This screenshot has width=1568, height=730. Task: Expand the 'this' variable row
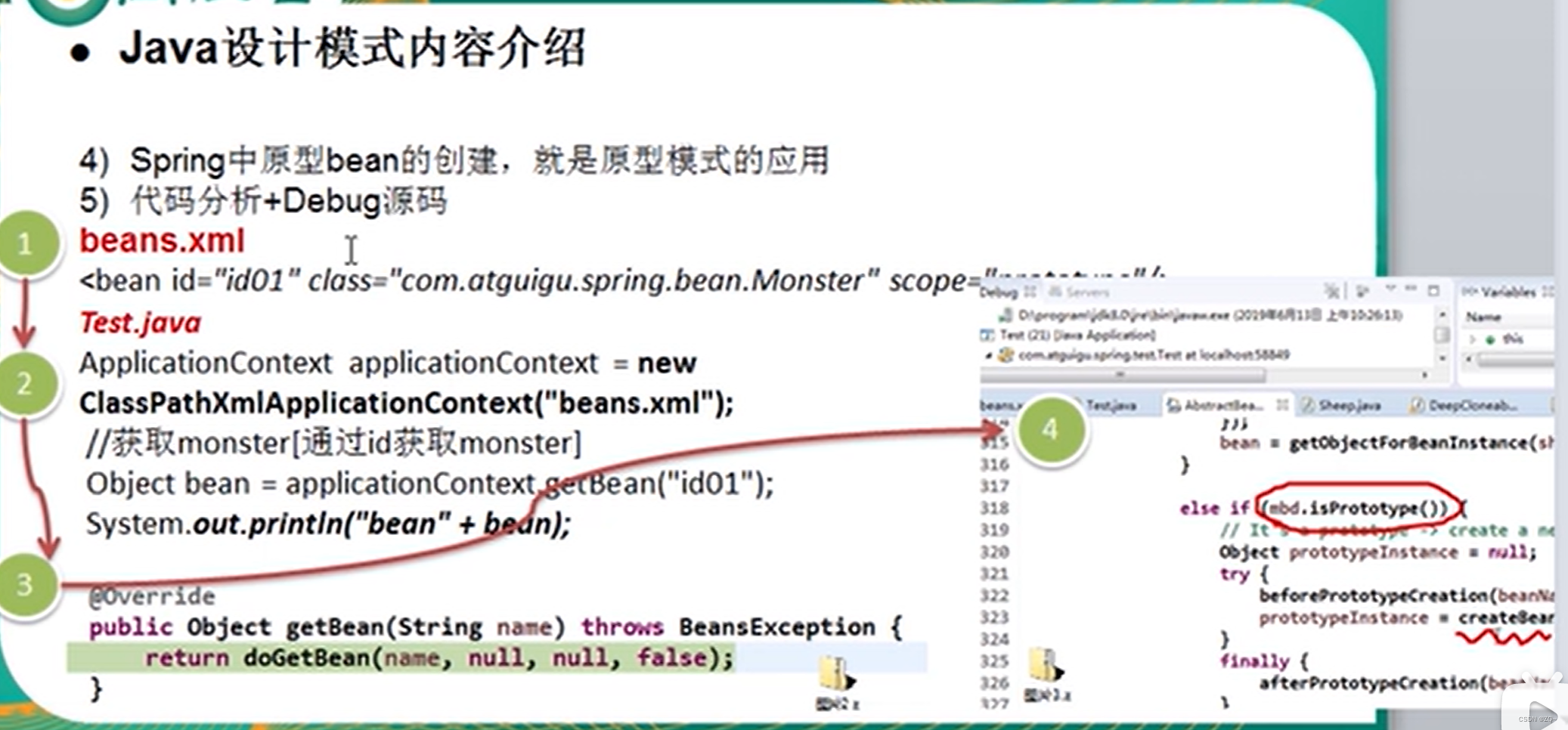point(1472,339)
